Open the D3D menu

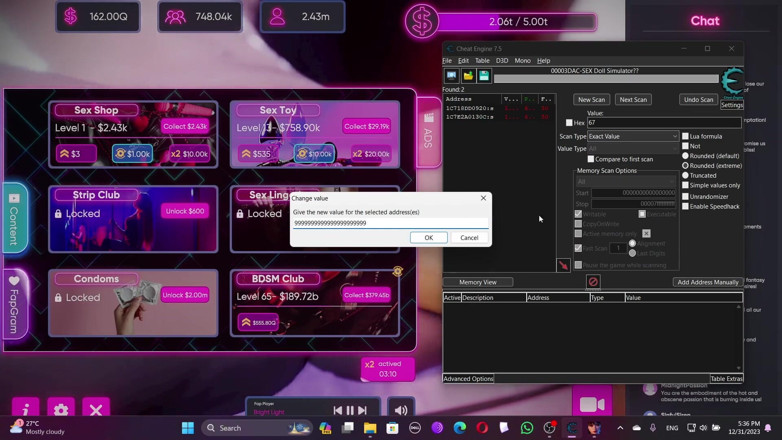[x=502, y=60]
